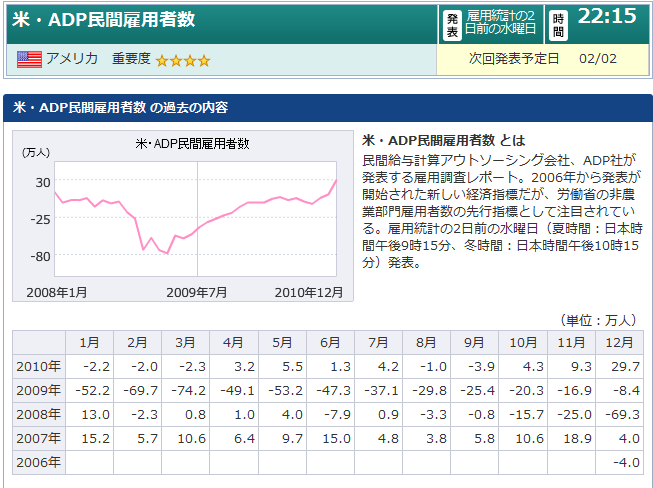The image size is (653, 488).
Task: Click the -29.8 cell for August 2009
Action: click(426, 391)
